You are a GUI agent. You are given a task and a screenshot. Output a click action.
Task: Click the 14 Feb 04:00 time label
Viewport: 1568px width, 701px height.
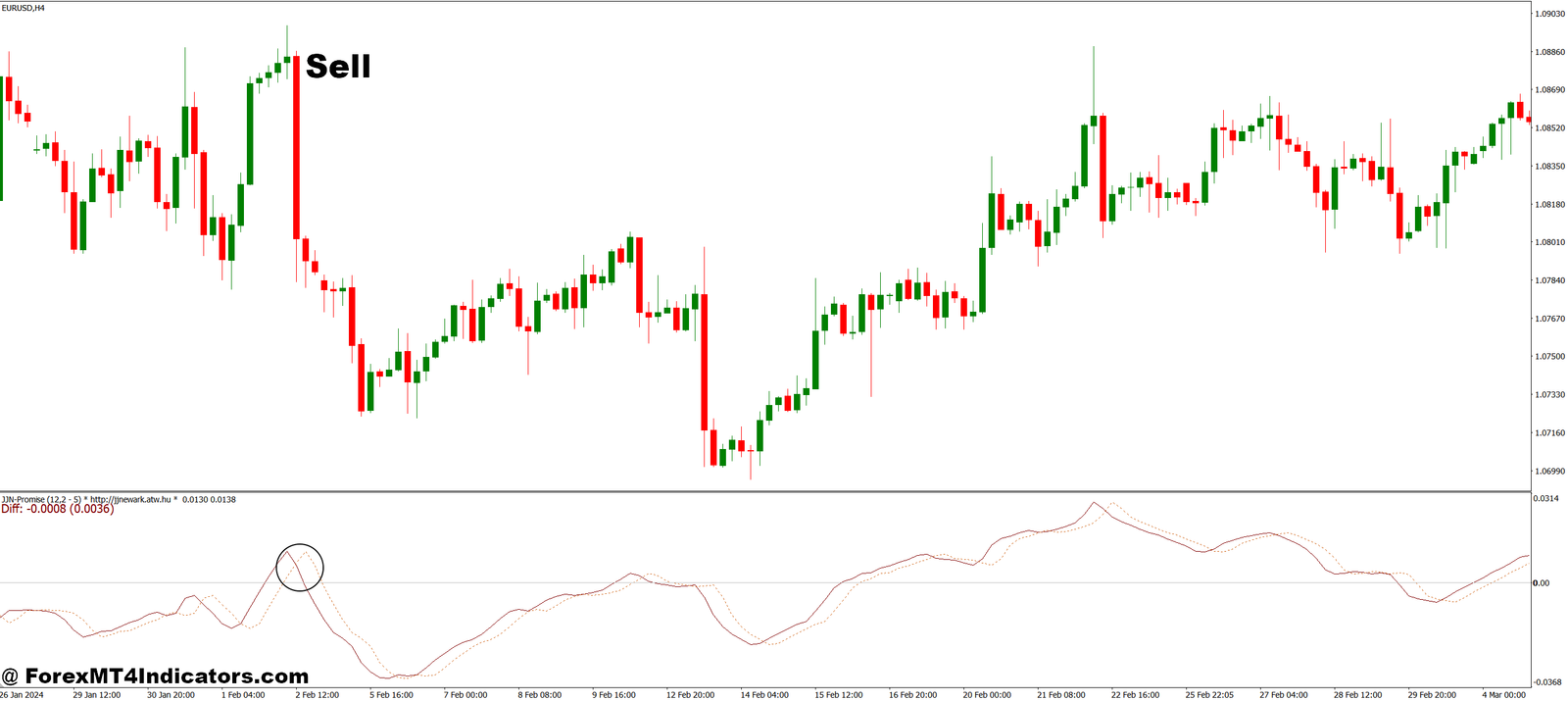click(764, 695)
